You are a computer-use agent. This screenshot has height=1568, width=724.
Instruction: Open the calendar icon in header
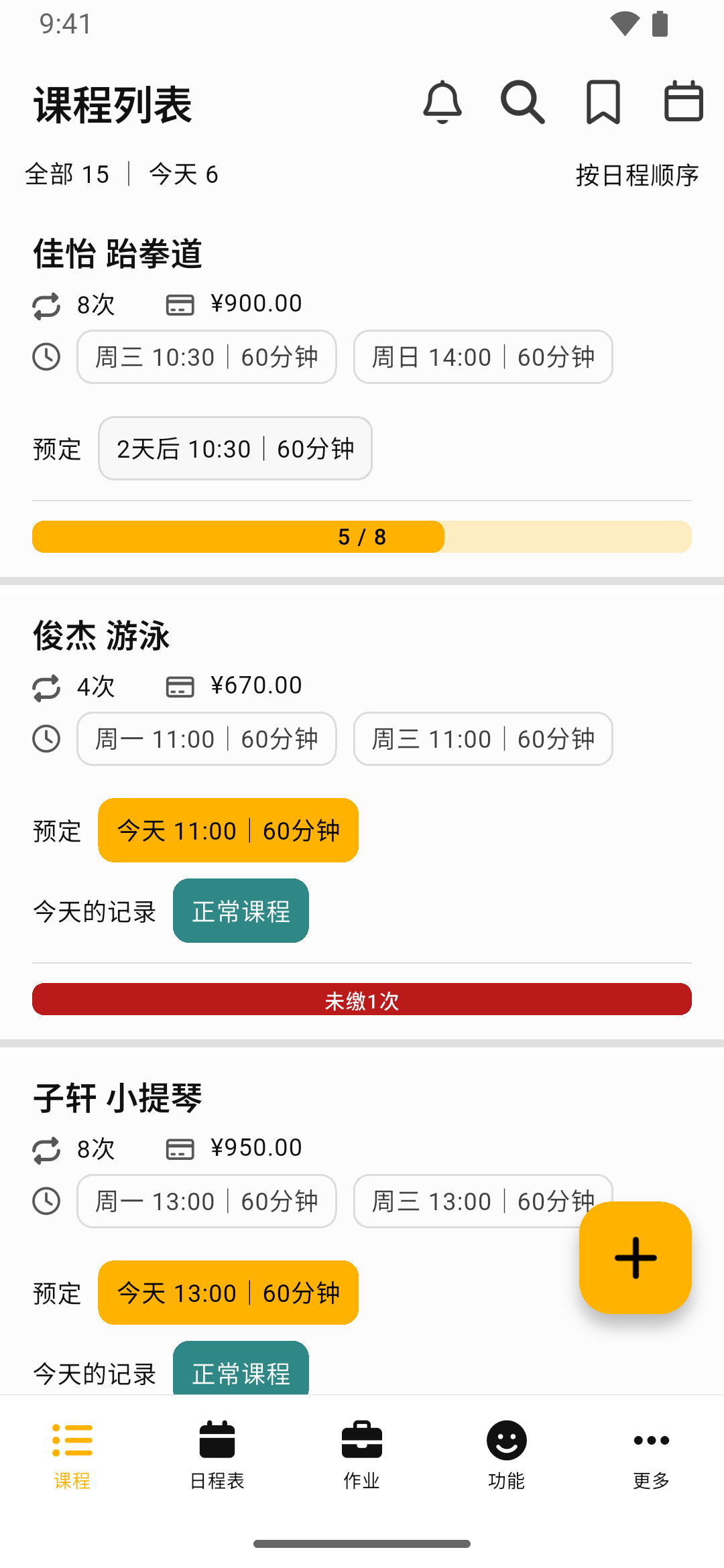click(683, 103)
